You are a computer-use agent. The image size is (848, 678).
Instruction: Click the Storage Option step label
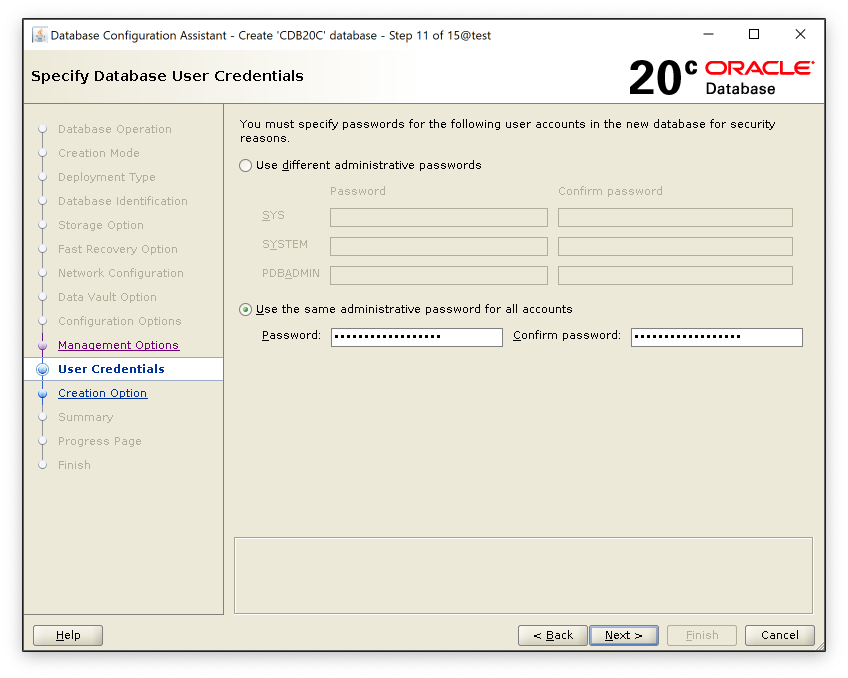point(101,225)
